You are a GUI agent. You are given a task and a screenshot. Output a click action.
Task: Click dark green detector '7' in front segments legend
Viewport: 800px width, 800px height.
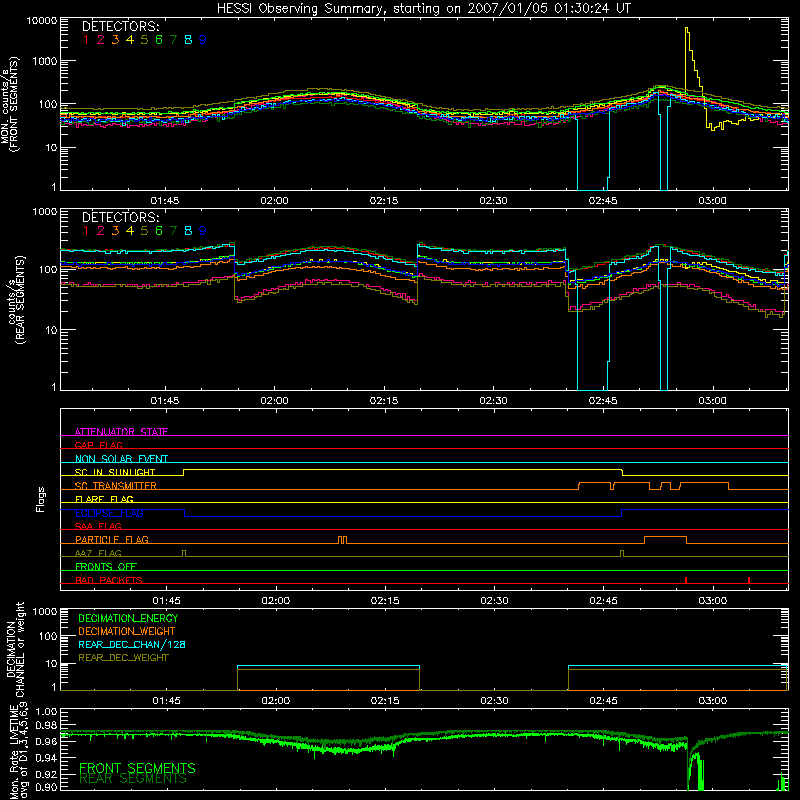pos(173,40)
